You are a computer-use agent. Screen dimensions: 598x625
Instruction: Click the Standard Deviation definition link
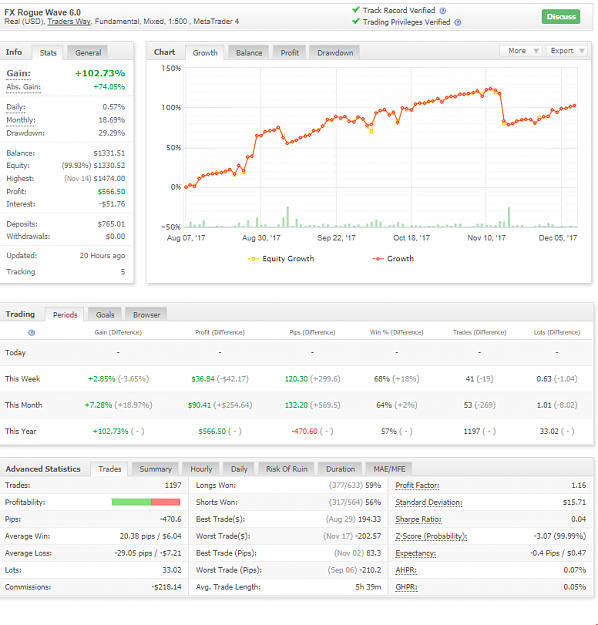(429, 503)
